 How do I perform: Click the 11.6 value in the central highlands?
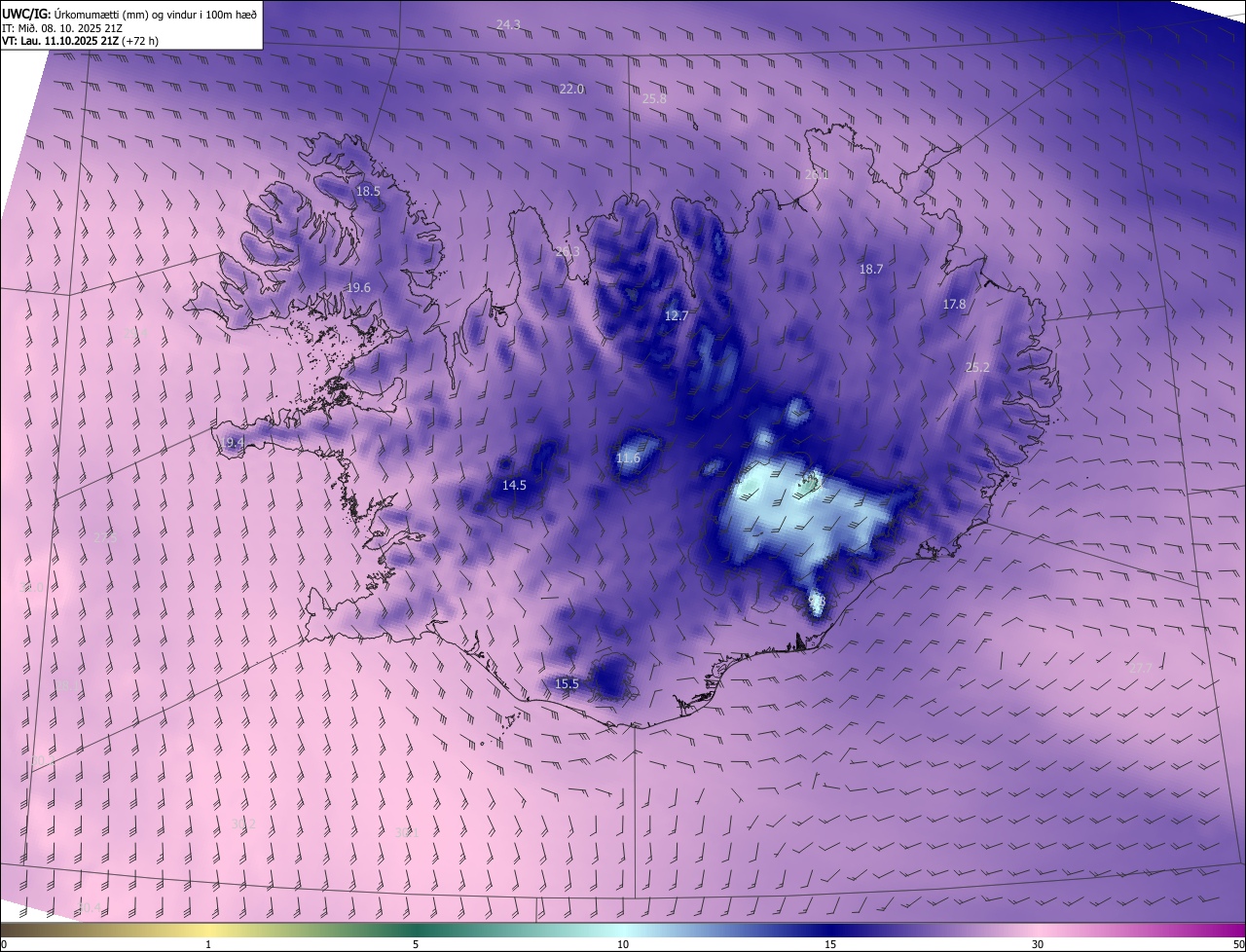pos(629,458)
